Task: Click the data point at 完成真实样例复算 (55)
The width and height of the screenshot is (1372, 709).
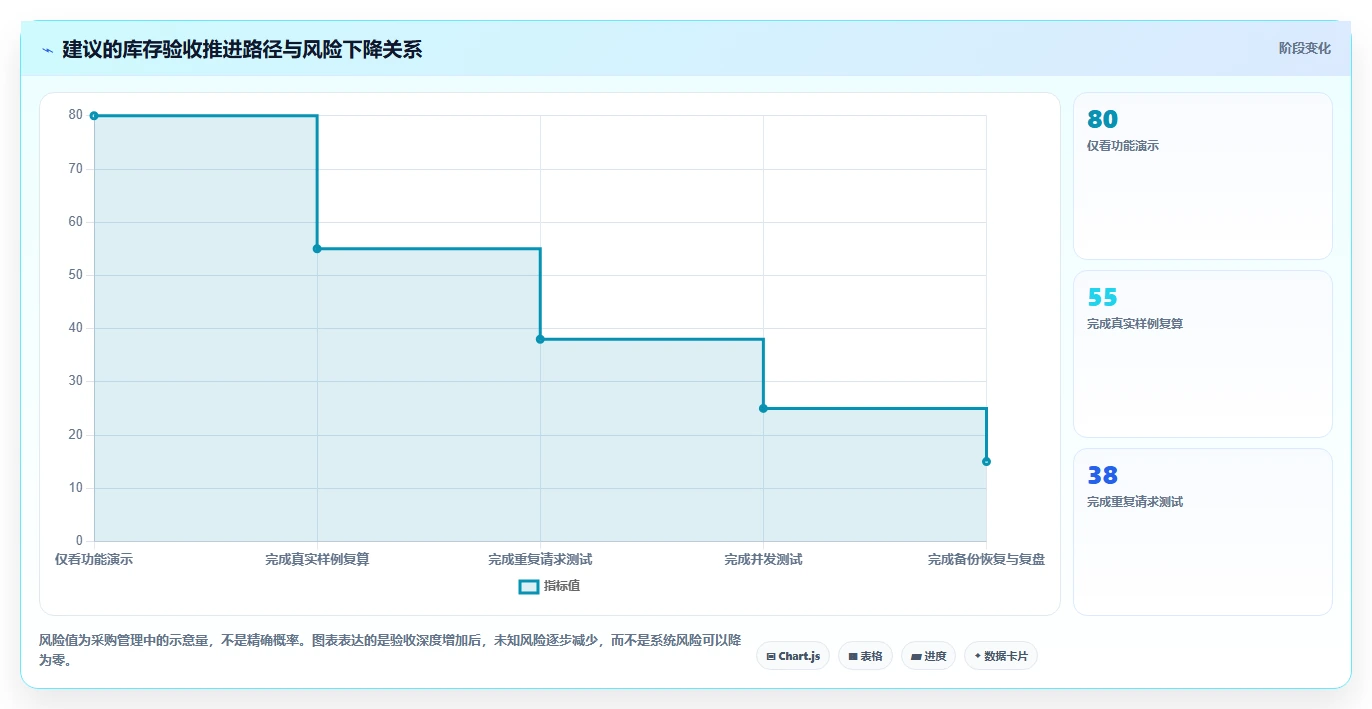Action: point(317,249)
